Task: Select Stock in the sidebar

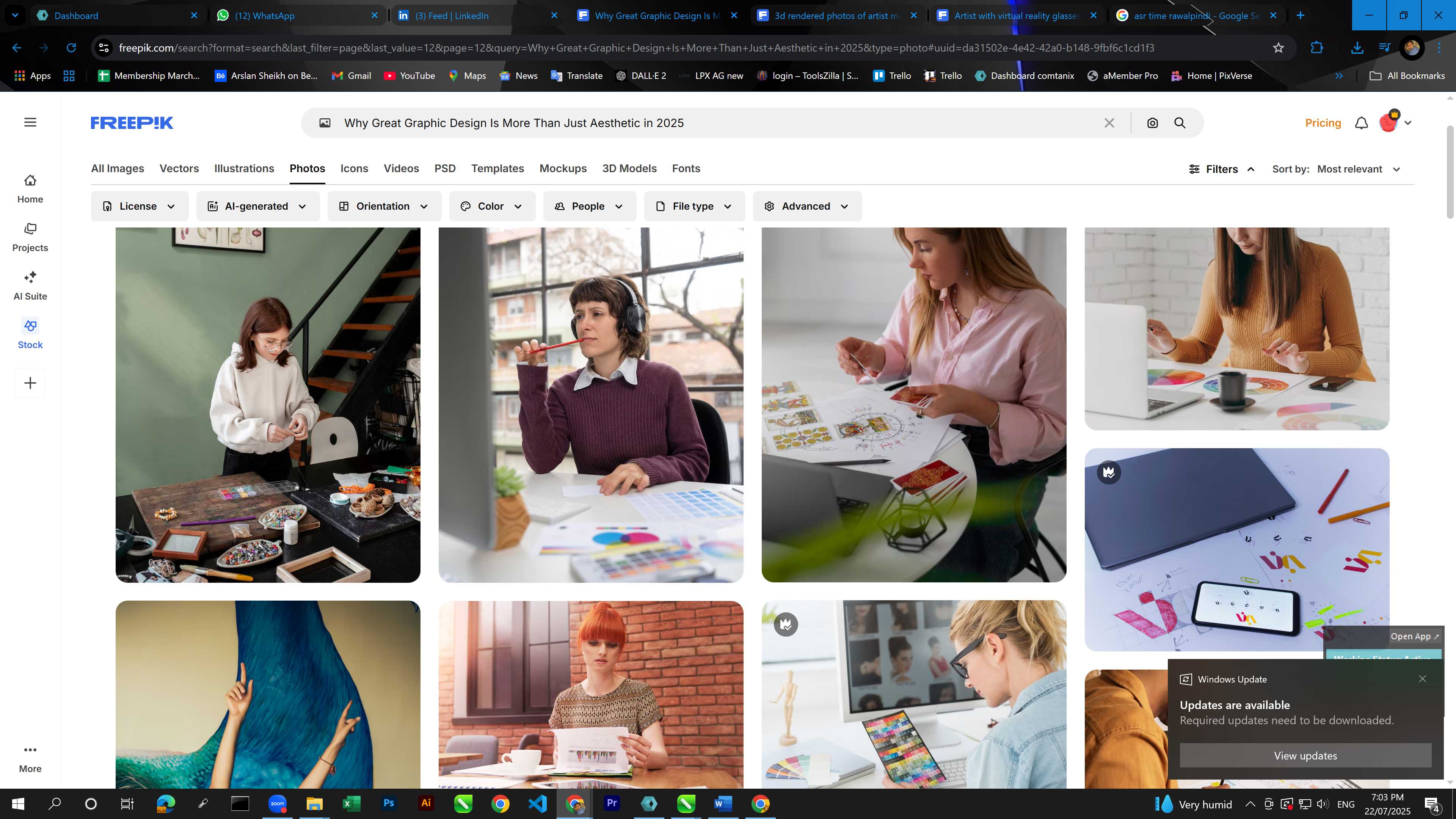Action: (x=30, y=334)
